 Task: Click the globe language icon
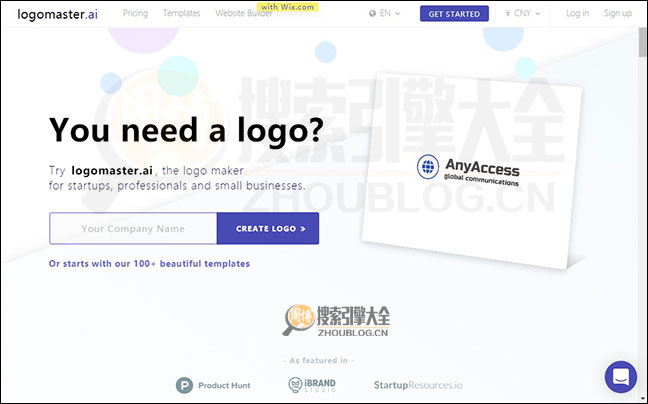click(x=372, y=14)
